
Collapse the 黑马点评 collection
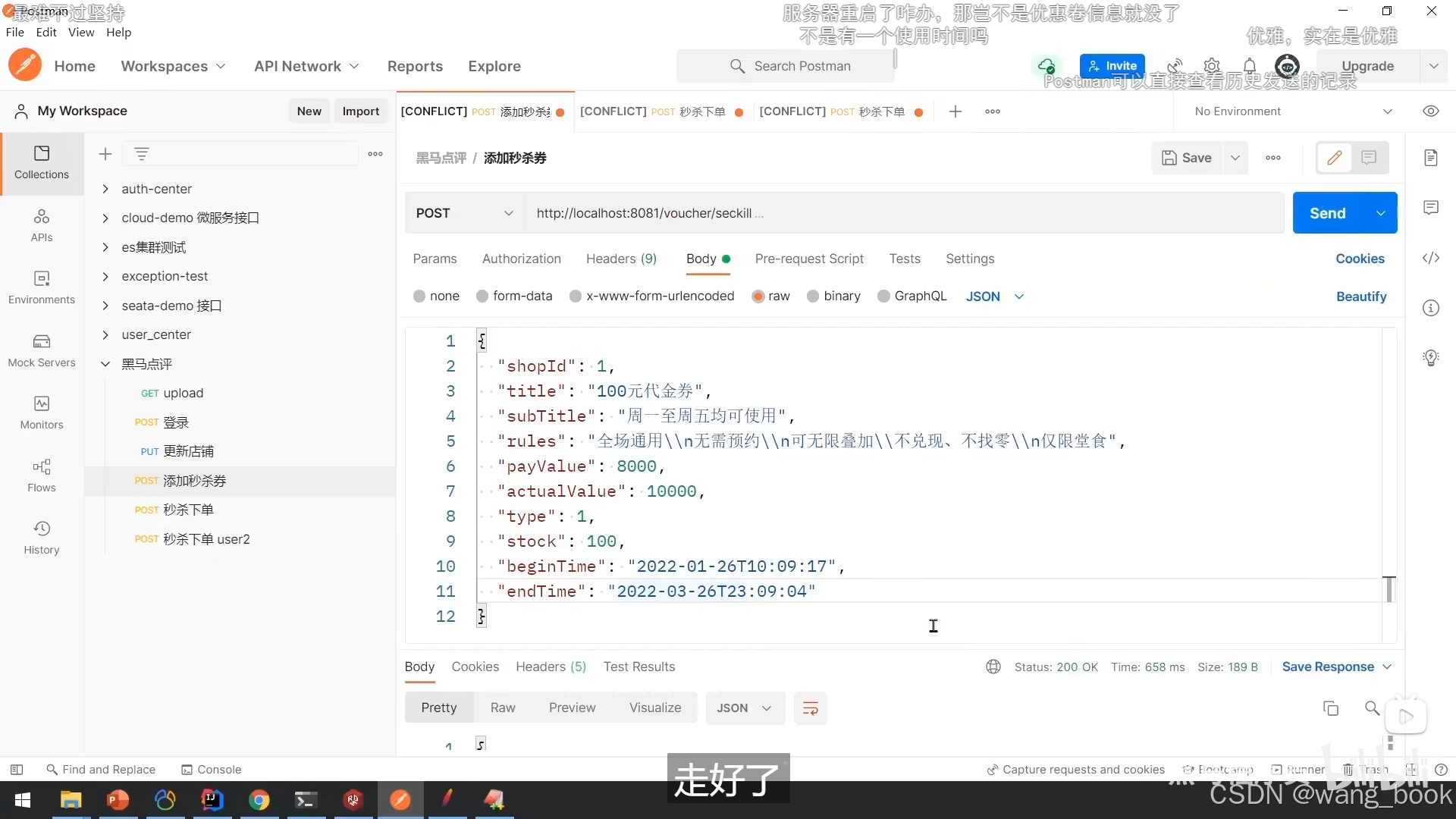click(105, 364)
